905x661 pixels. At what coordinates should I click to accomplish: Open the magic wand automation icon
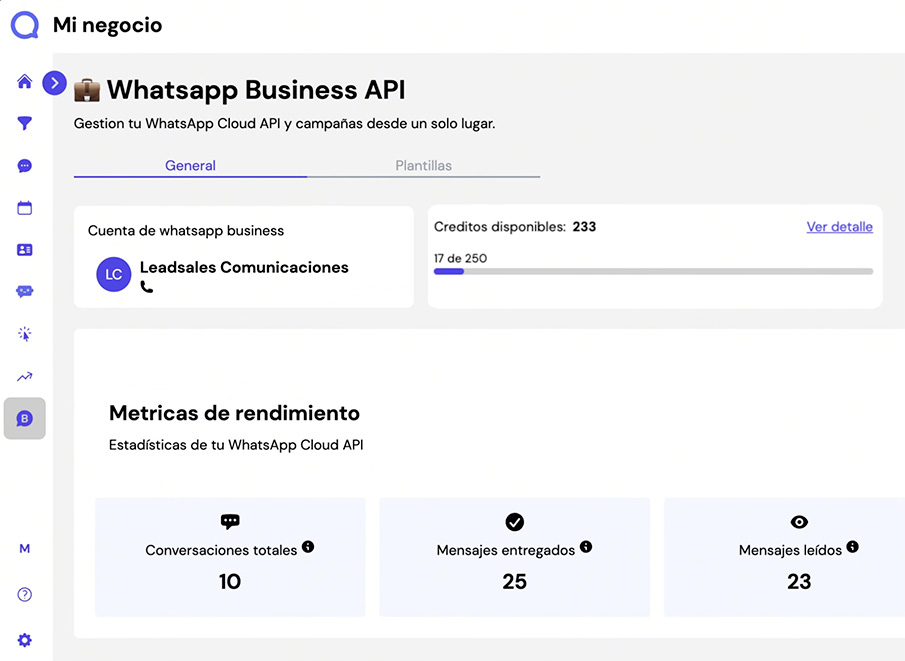pyautogui.click(x=24, y=334)
